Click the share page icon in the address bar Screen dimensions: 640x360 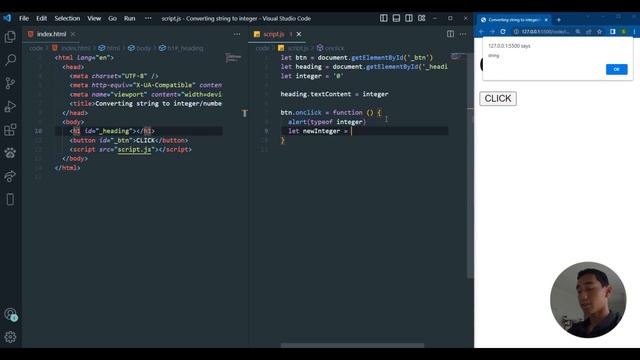tap(589, 31)
